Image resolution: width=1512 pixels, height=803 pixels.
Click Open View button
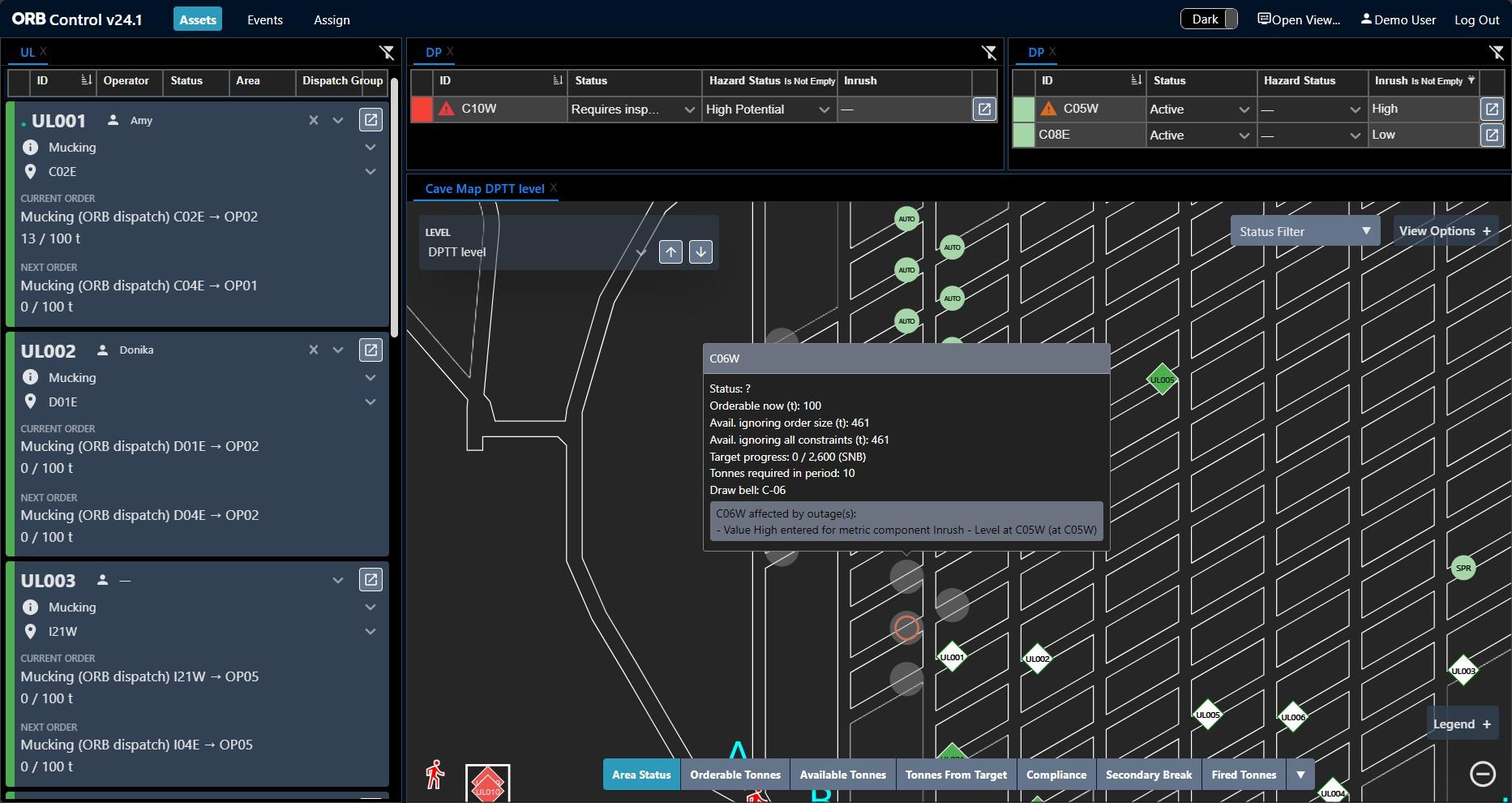click(1299, 19)
